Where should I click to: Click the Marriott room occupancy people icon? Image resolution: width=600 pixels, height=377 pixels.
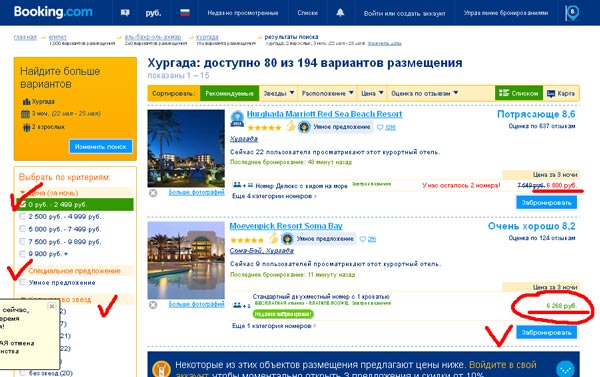tap(243, 185)
